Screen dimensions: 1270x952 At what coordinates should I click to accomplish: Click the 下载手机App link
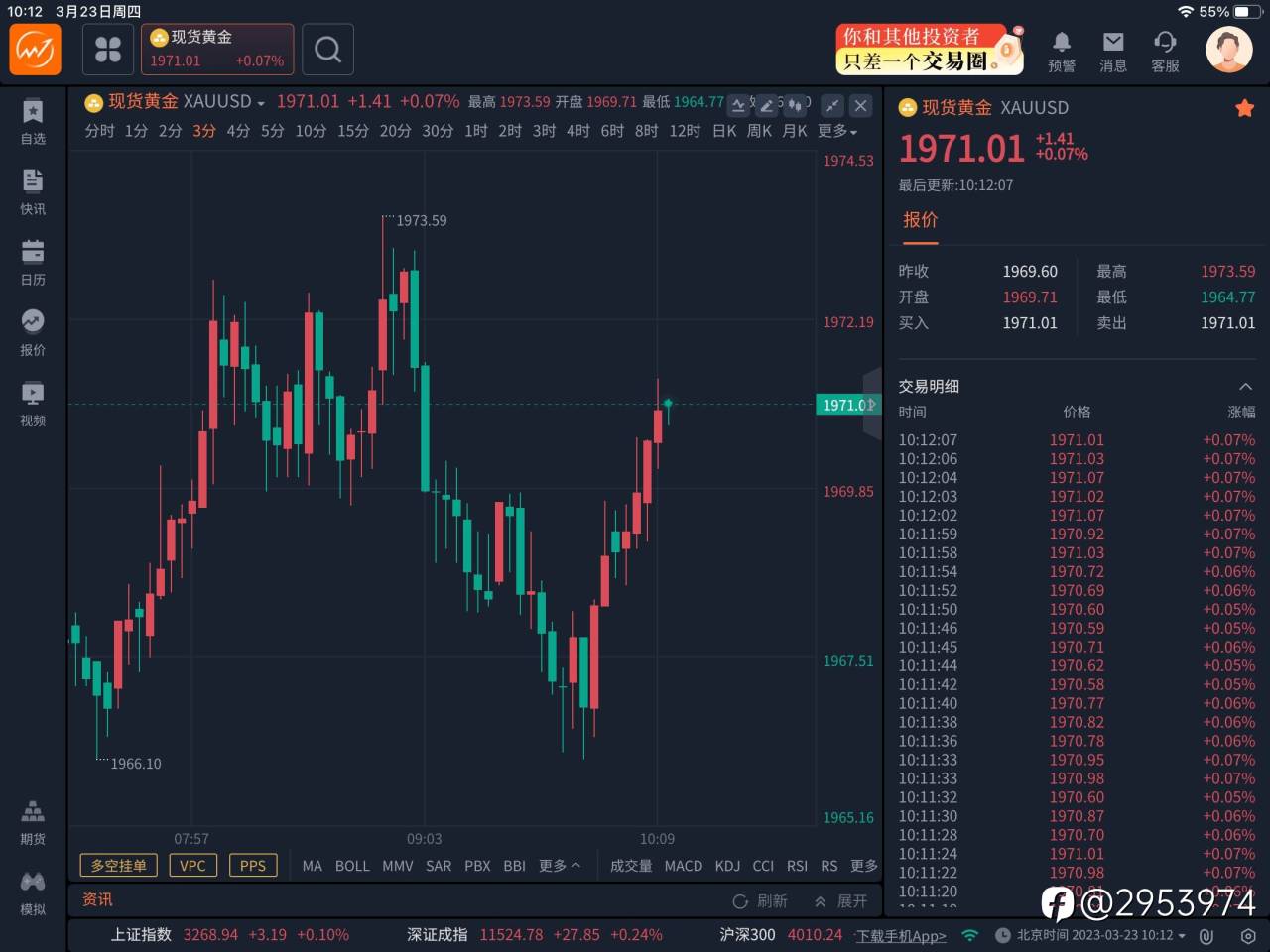click(901, 935)
